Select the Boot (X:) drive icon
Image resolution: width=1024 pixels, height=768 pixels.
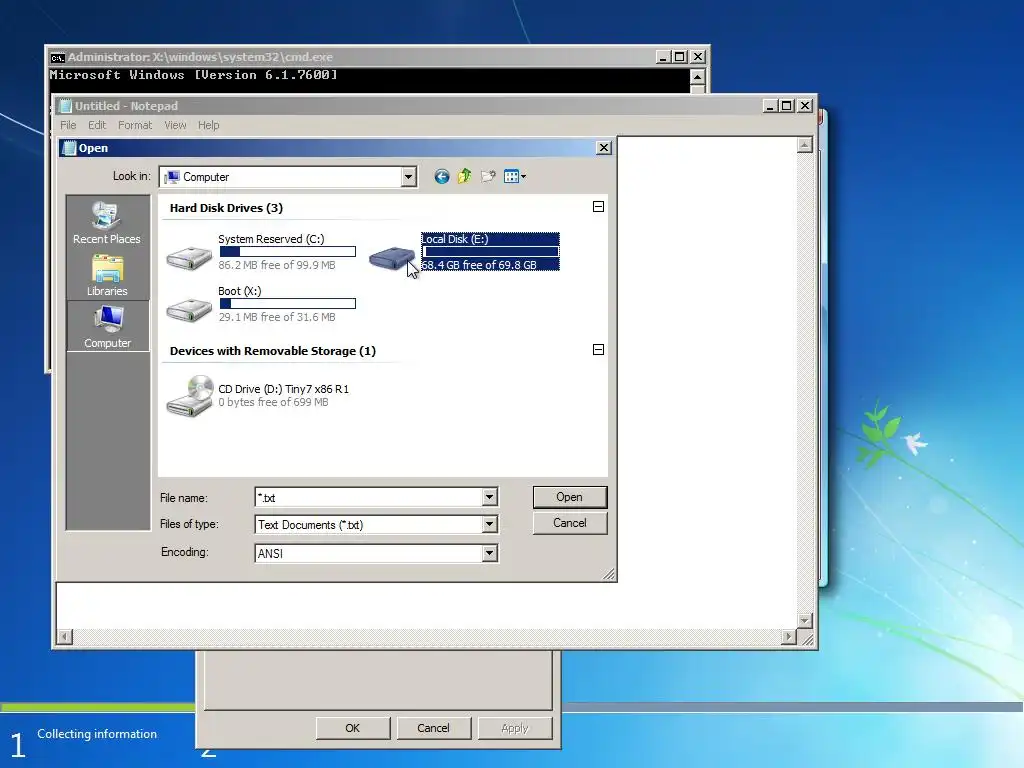(x=189, y=310)
